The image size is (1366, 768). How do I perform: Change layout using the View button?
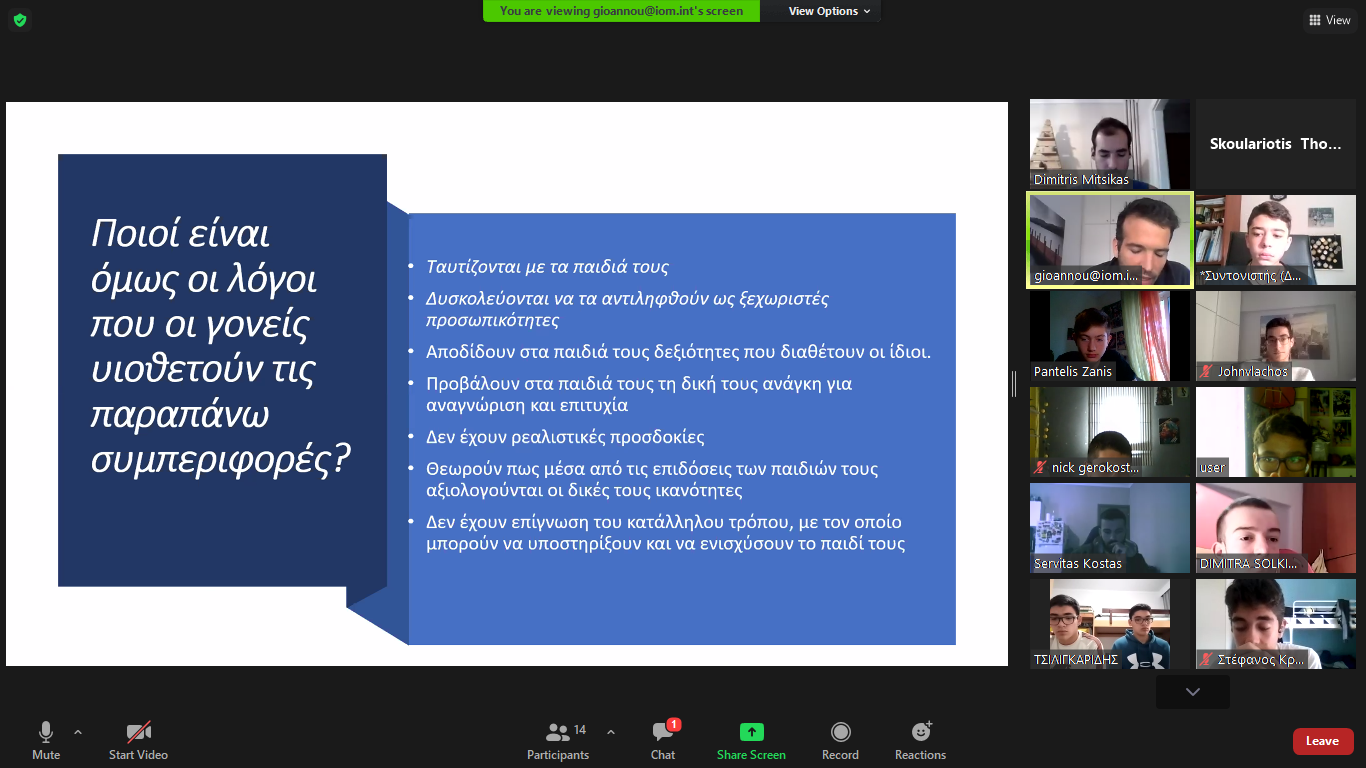pyautogui.click(x=1329, y=20)
